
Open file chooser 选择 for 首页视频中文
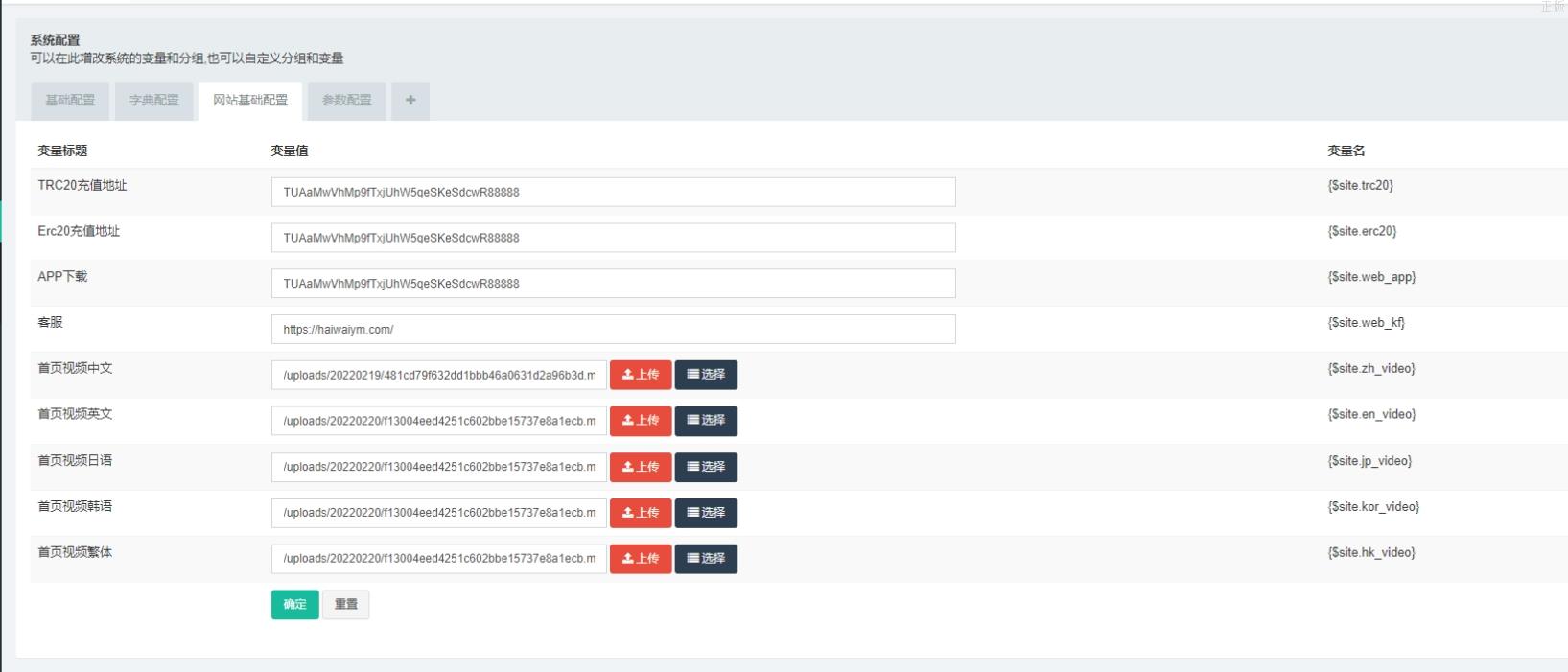pyautogui.click(x=706, y=375)
